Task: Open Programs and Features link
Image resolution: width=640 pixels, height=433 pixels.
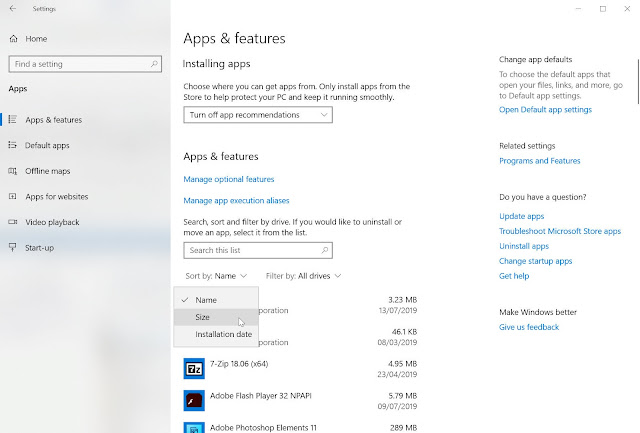Action: [x=539, y=161]
